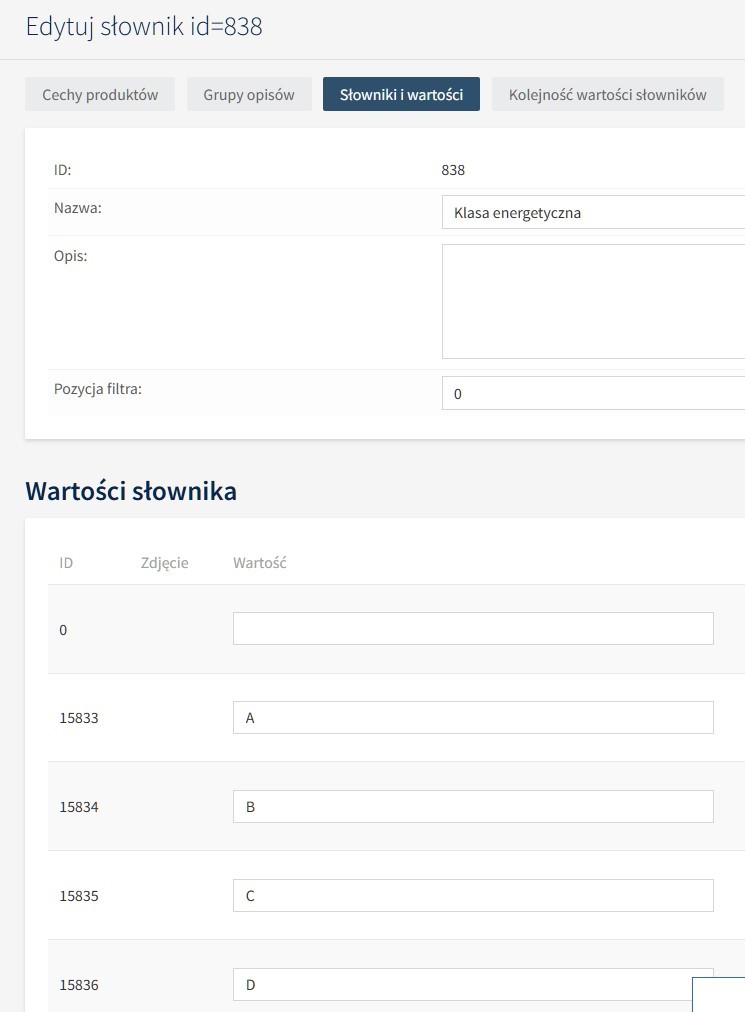
Task: Click the ID column header
Action: (x=66, y=563)
